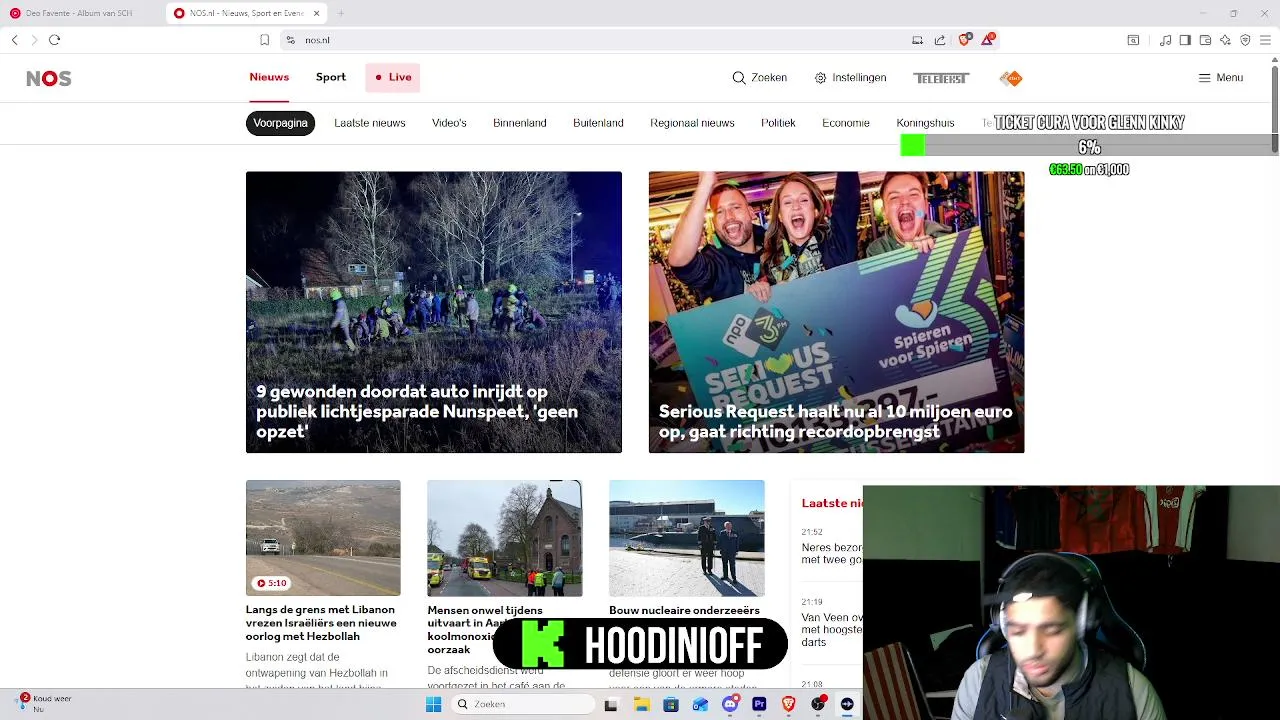Click the NOS logo in the header
1280x720 pixels.
tap(48, 78)
